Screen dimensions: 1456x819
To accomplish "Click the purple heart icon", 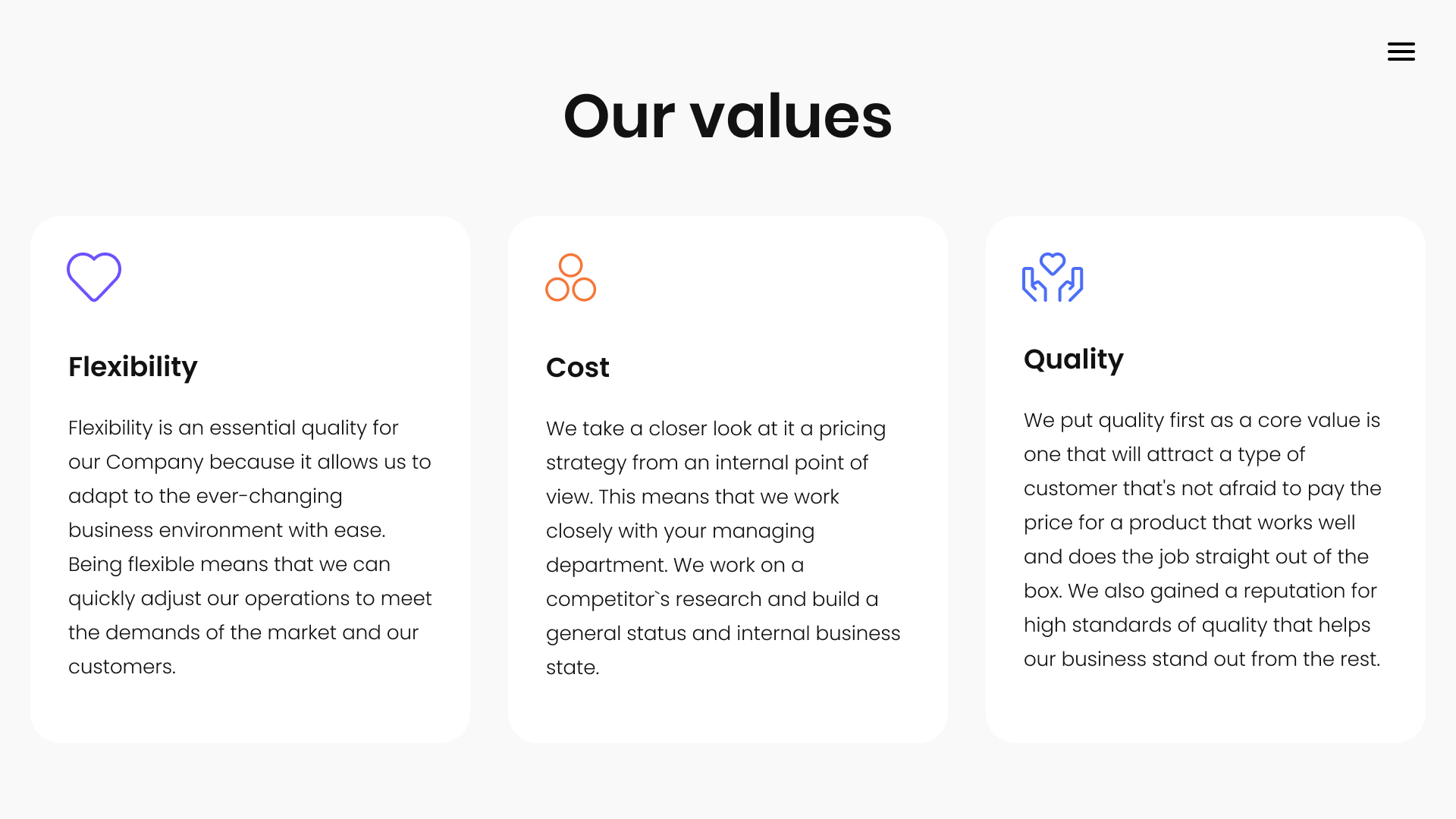I will 94,277.
